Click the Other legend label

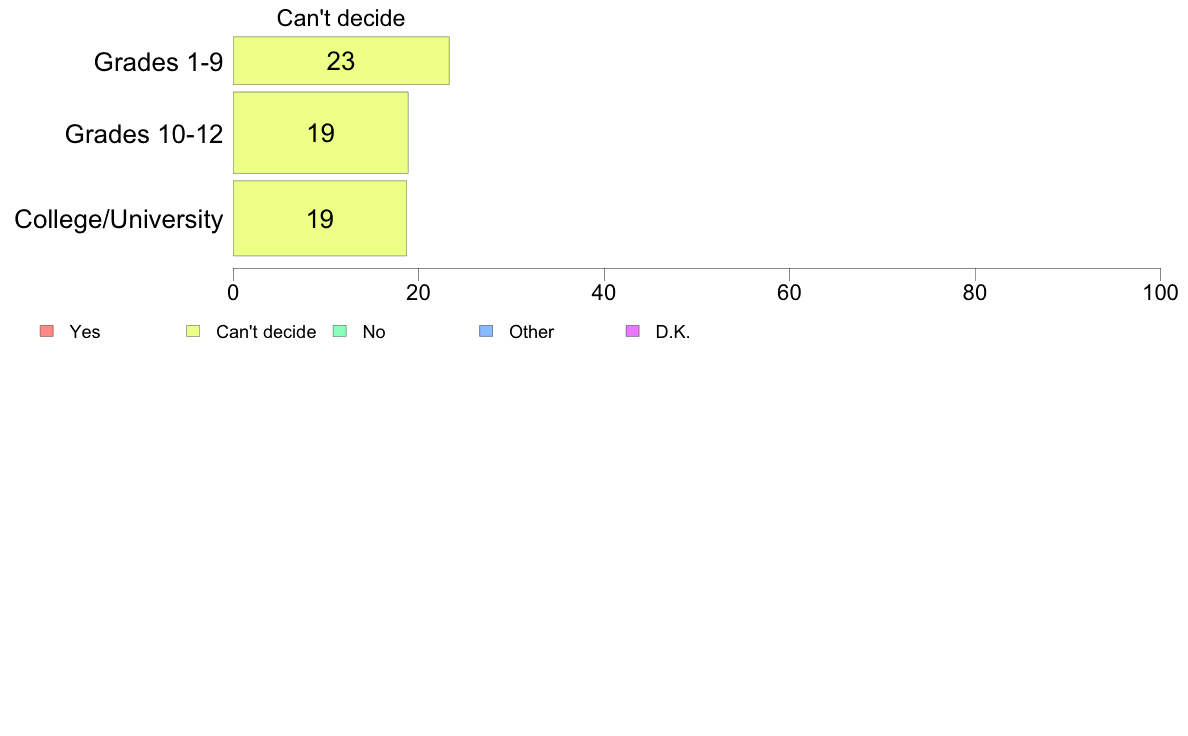(531, 332)
